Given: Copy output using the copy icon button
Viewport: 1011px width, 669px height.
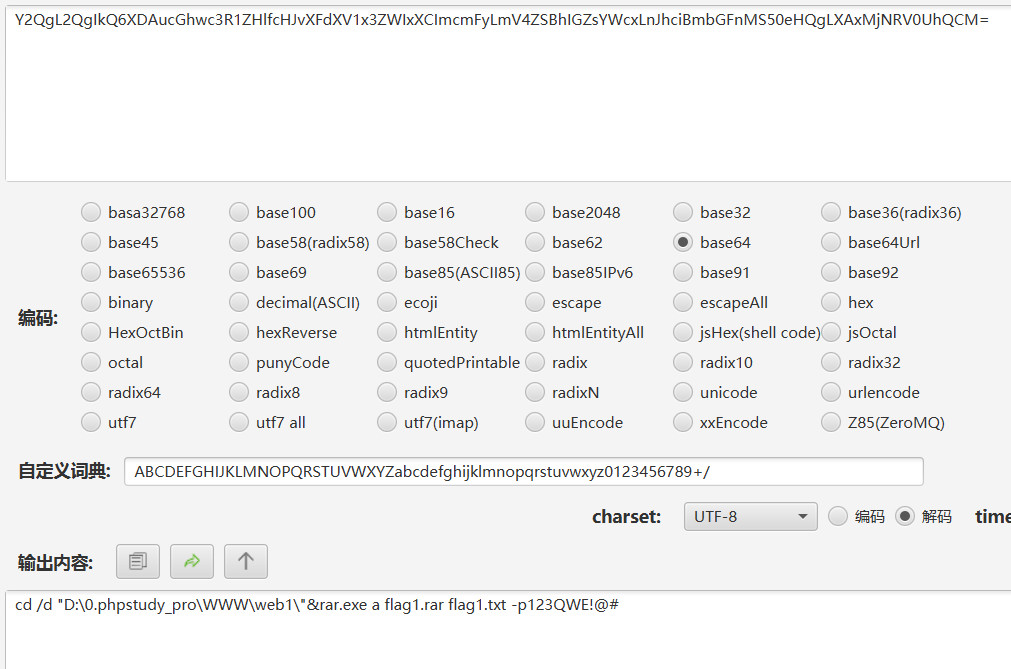Looking at the screenshot, I should tap(138, 561).
